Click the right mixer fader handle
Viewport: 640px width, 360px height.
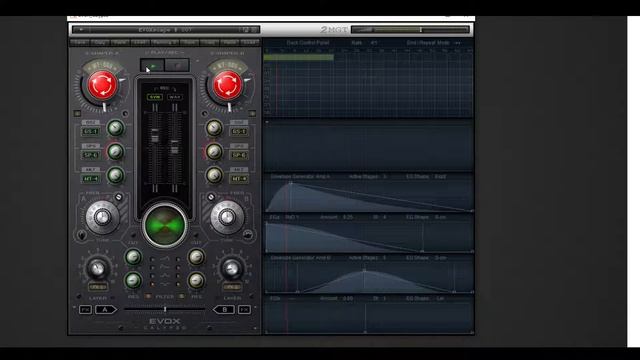(x=175, y=147)
